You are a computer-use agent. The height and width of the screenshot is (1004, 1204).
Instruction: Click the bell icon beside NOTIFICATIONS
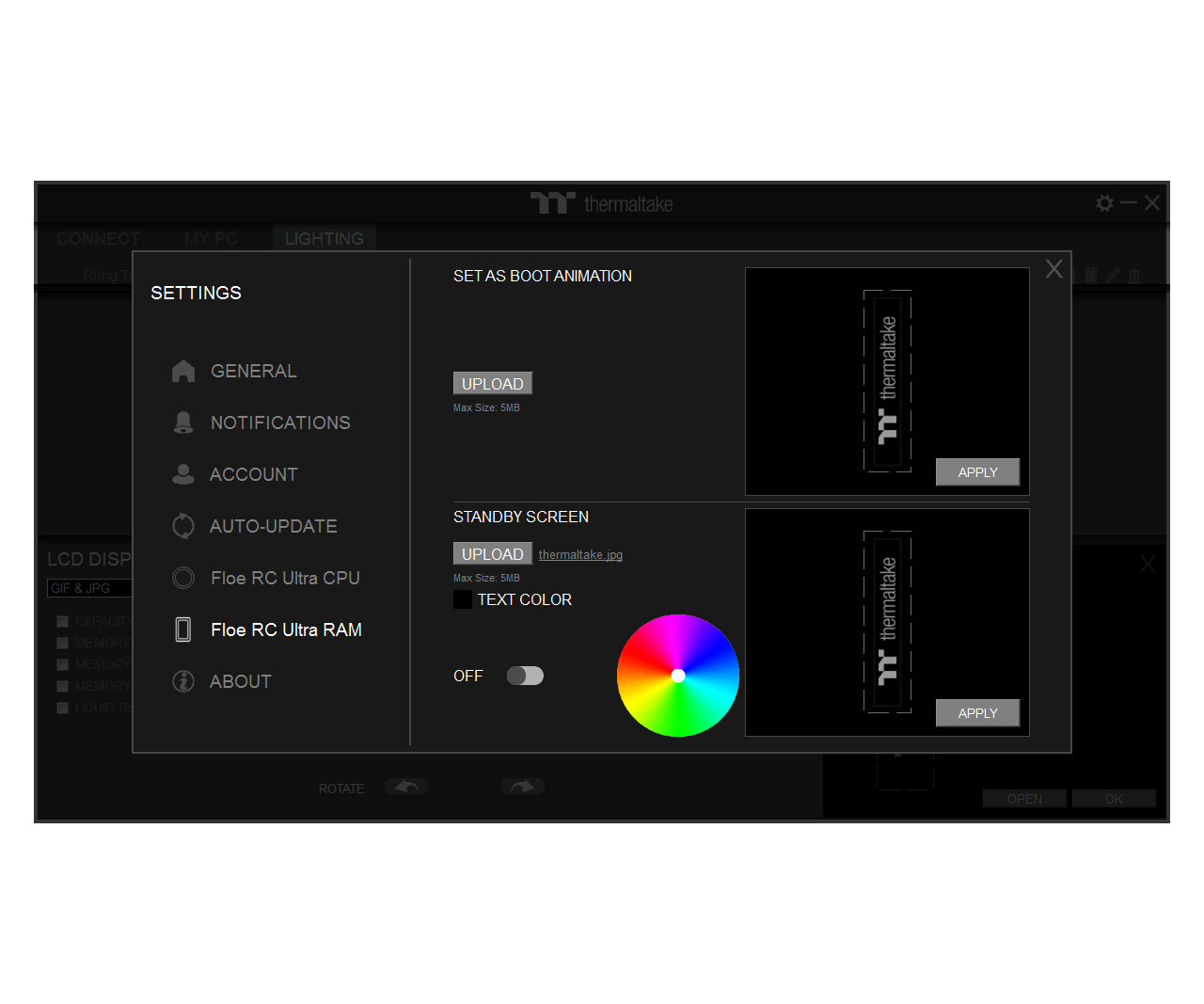click(x=183, y=422)
